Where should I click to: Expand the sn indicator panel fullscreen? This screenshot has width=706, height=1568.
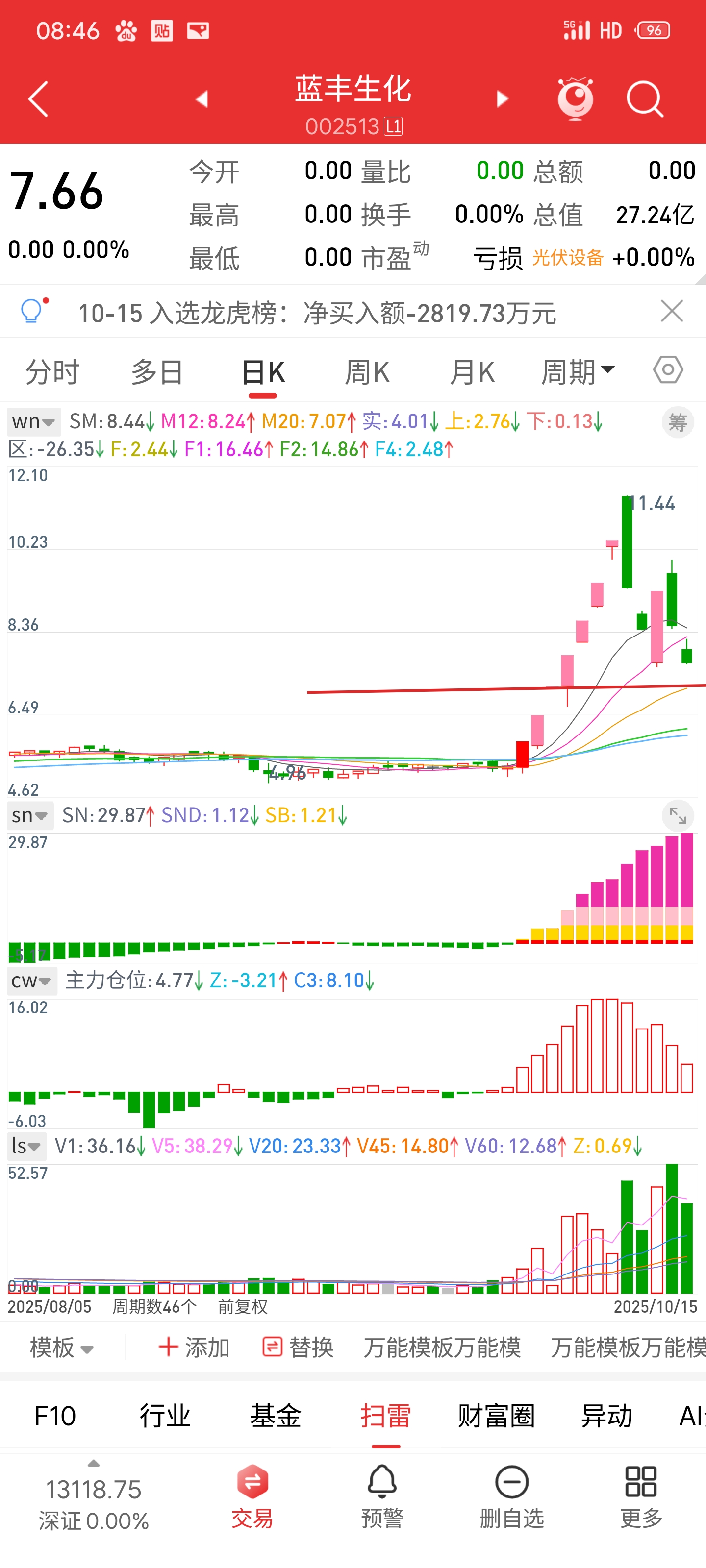point(678,816)
